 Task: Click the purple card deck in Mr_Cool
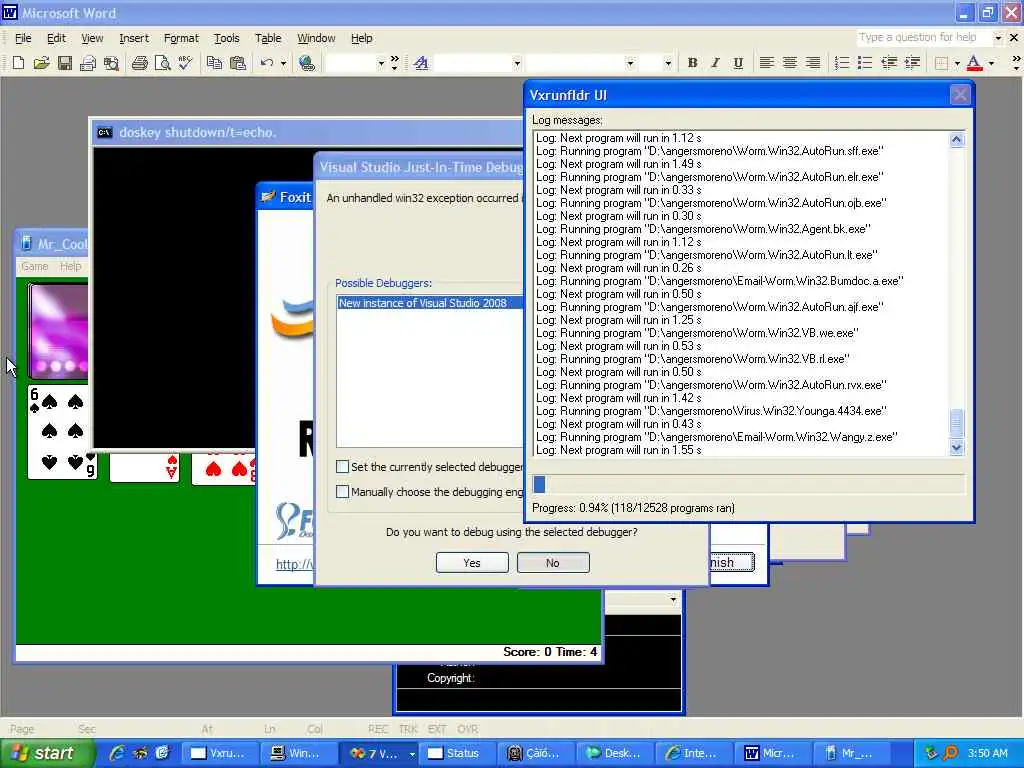(59, 331)
